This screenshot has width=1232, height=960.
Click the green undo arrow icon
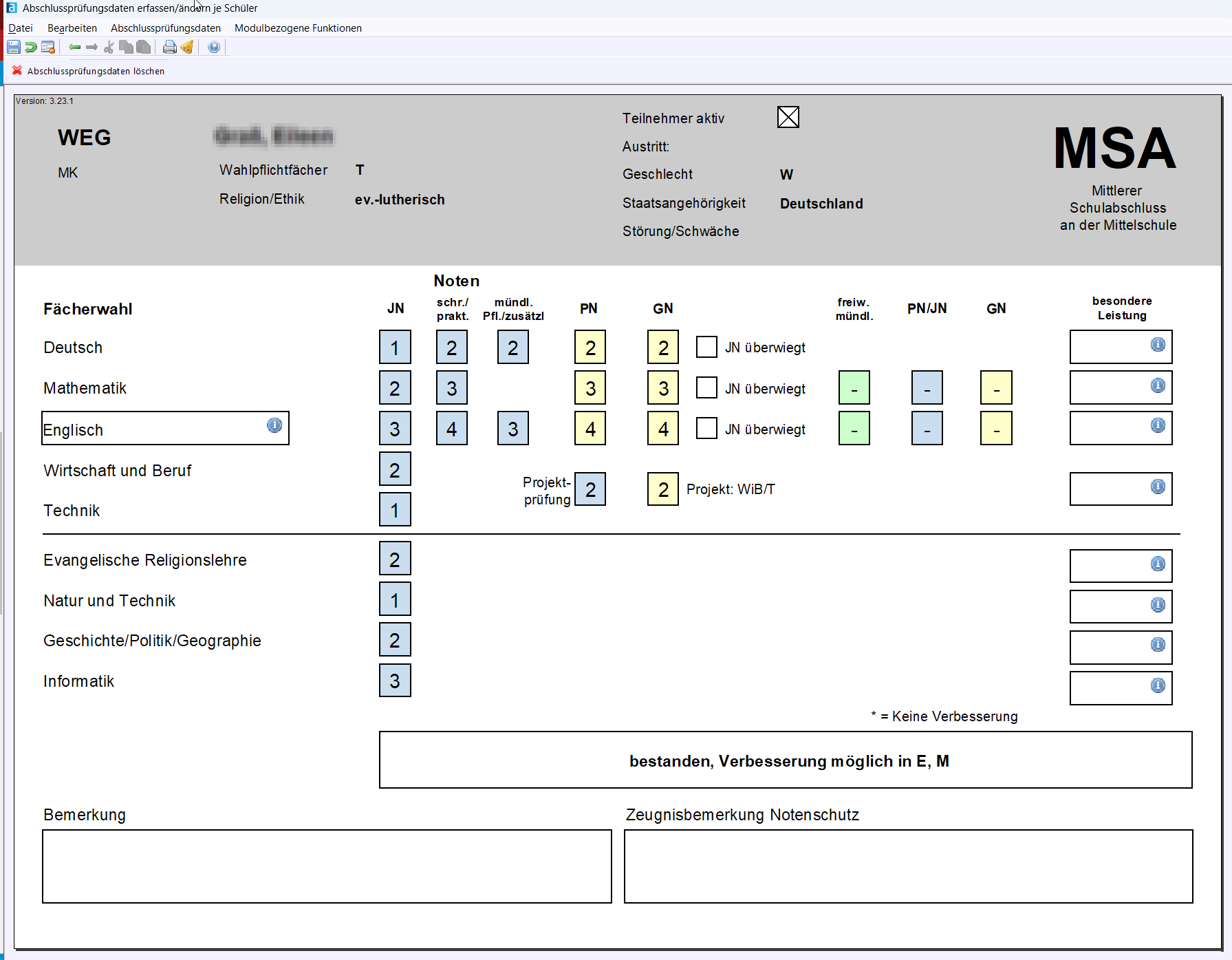(31, 47)
